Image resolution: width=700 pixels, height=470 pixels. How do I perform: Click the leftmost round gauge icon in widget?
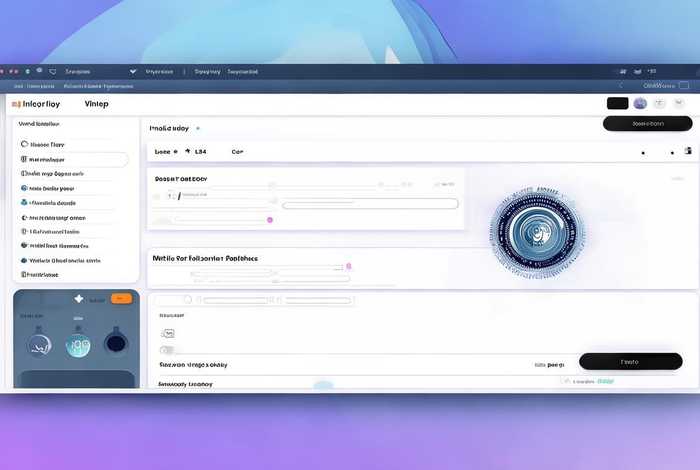(39, 344)
